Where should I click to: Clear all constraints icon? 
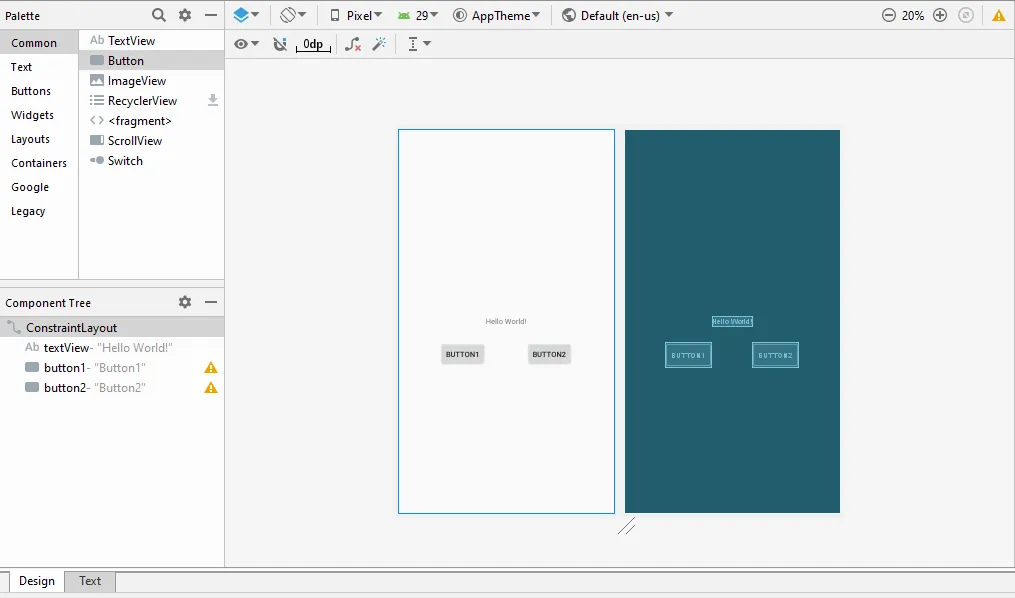click(353, 44)
